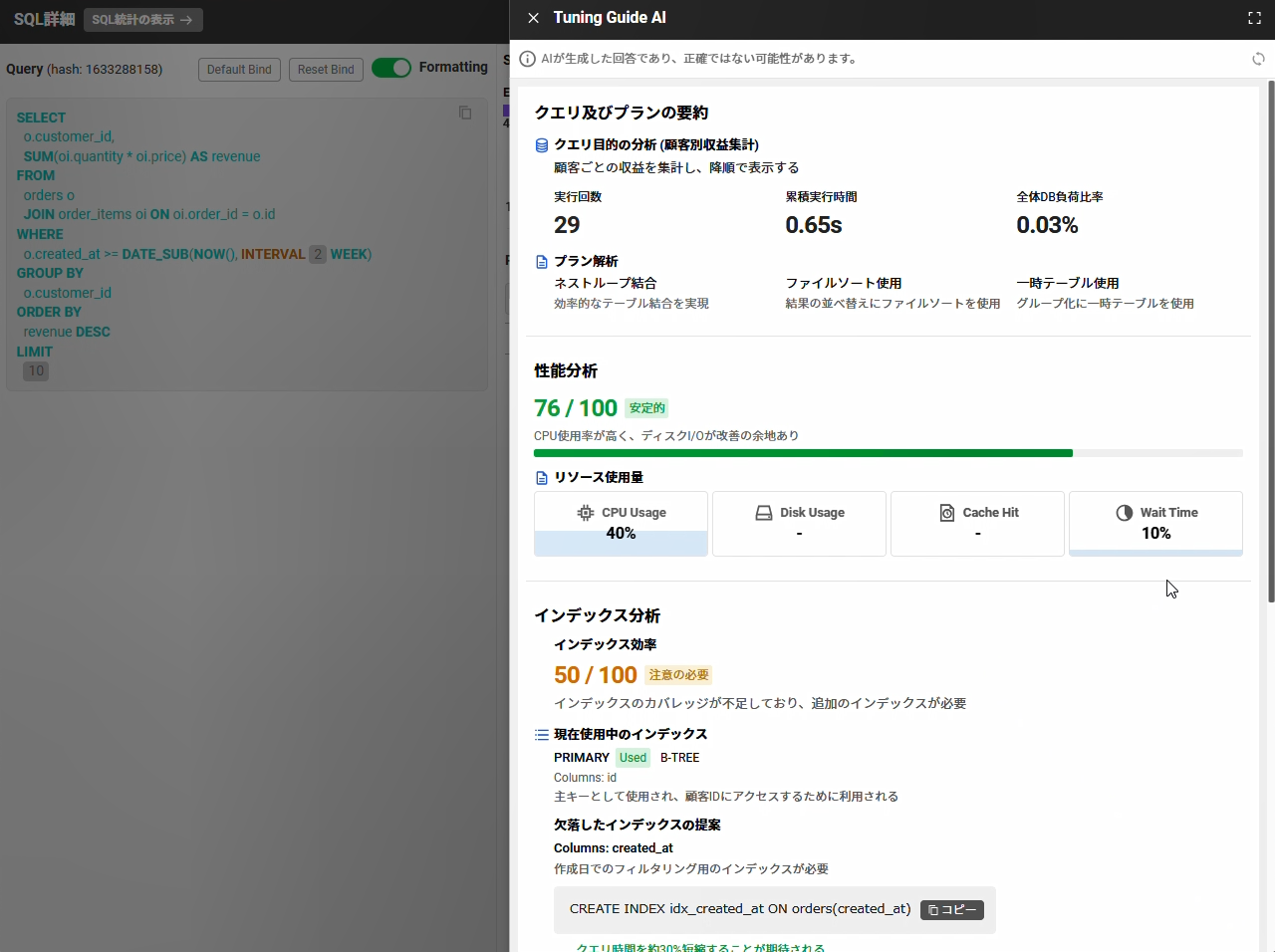Select the Cache Hit card
The width and height of the screenshot is (1275, 952).
977,524
